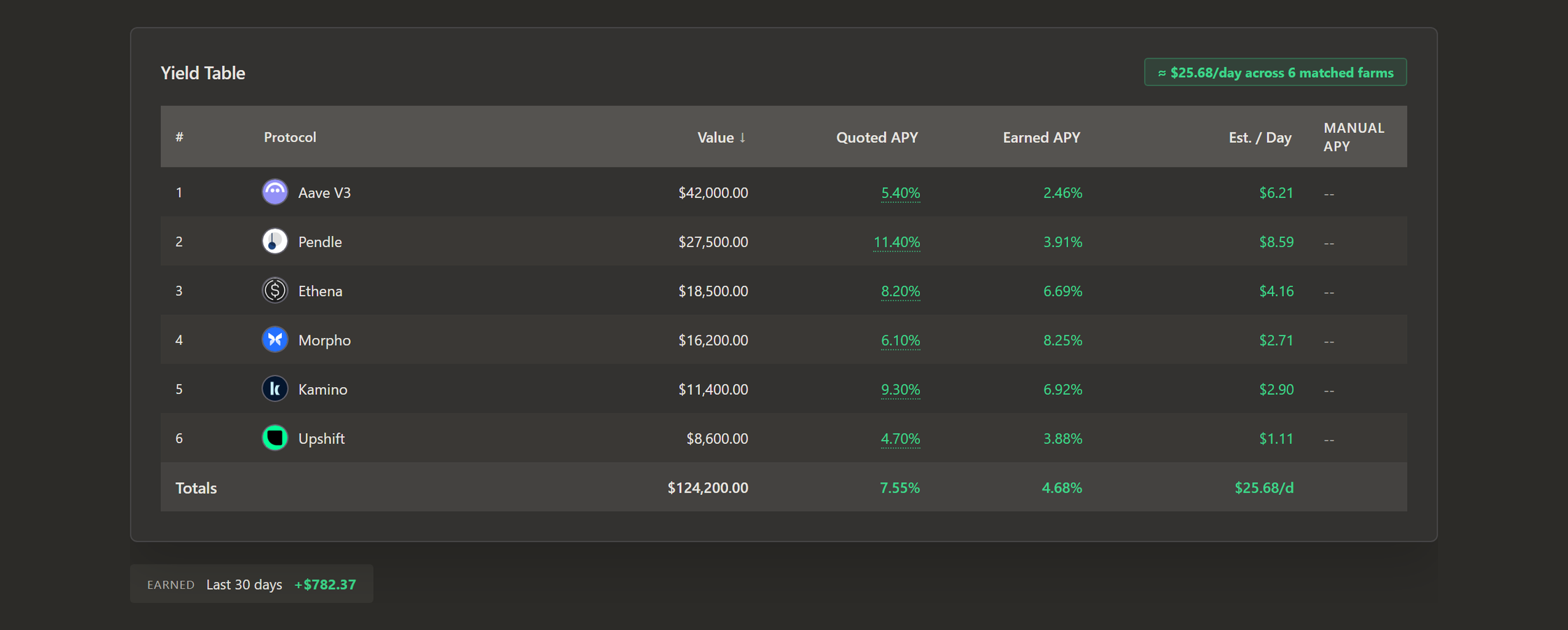Click total earned APY 4.68%
Screen dimensions: 1568x630
click(1062, 488)
